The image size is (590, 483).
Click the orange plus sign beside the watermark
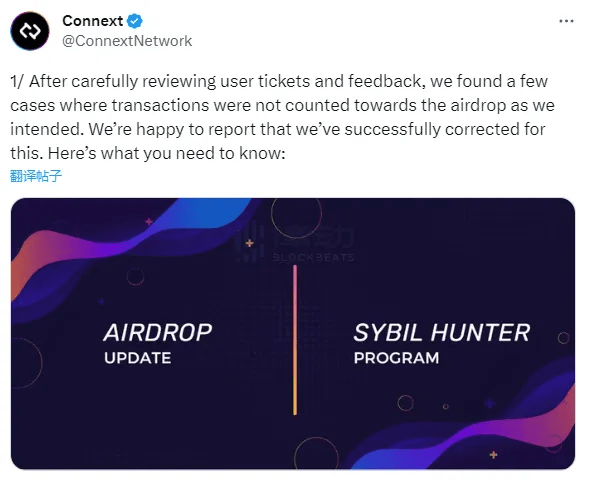249,243
